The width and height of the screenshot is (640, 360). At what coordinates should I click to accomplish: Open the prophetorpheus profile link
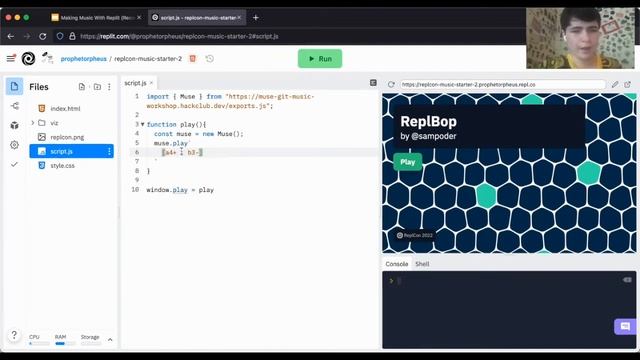[x=83, y=58]
